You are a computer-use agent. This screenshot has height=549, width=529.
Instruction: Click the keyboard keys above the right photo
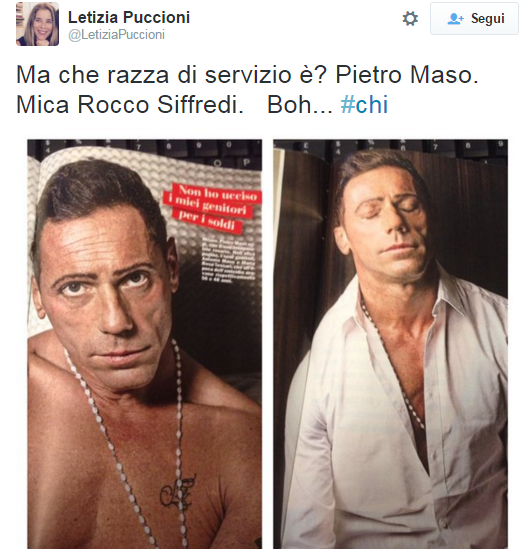pos(390,149)
